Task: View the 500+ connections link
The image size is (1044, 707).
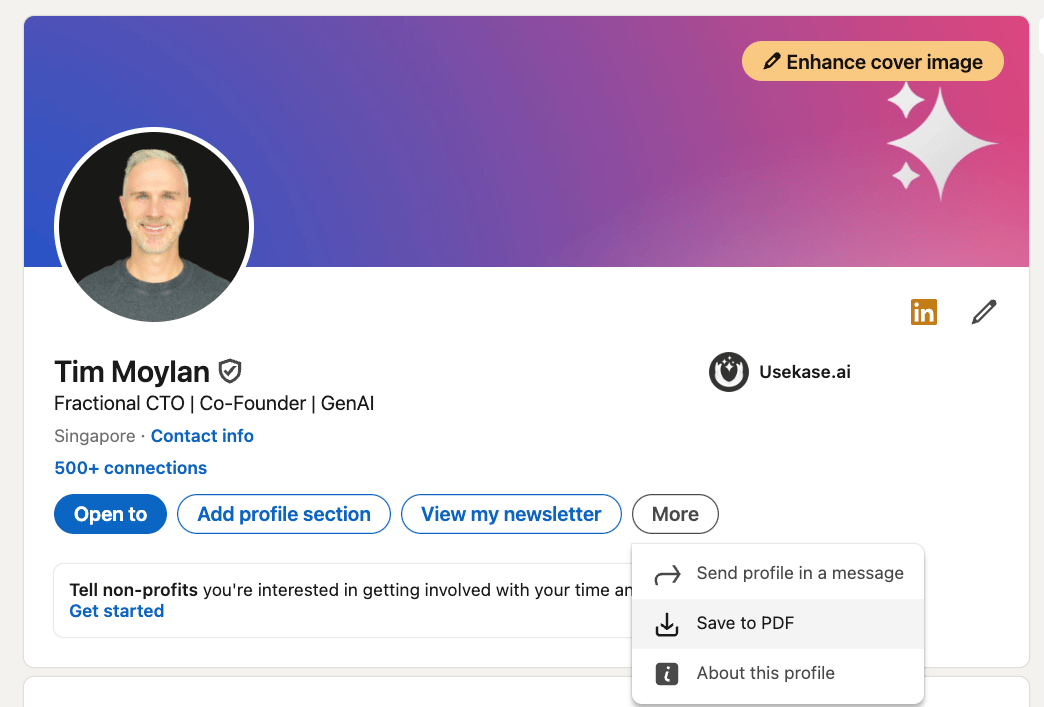Action: click(131, 468)
